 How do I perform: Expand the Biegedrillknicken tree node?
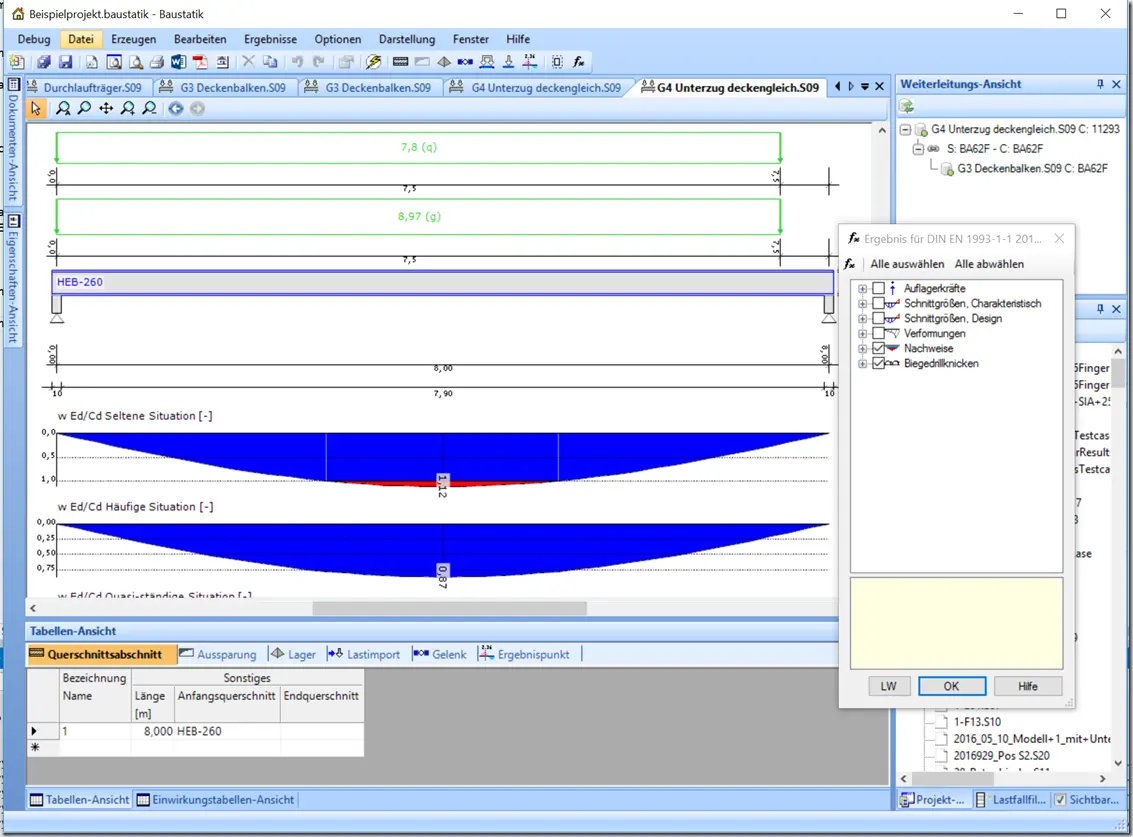(x=862, y=364)
